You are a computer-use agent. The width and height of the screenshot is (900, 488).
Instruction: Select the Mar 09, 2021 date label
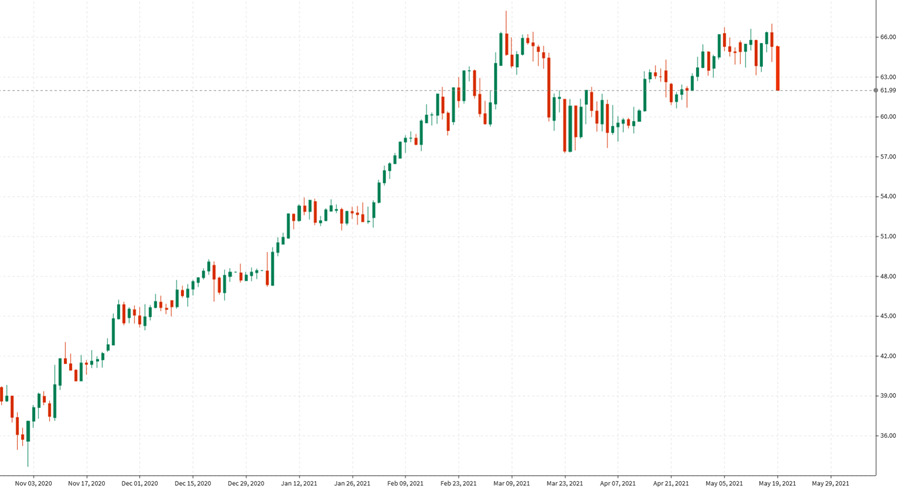[x=511, y=483]
